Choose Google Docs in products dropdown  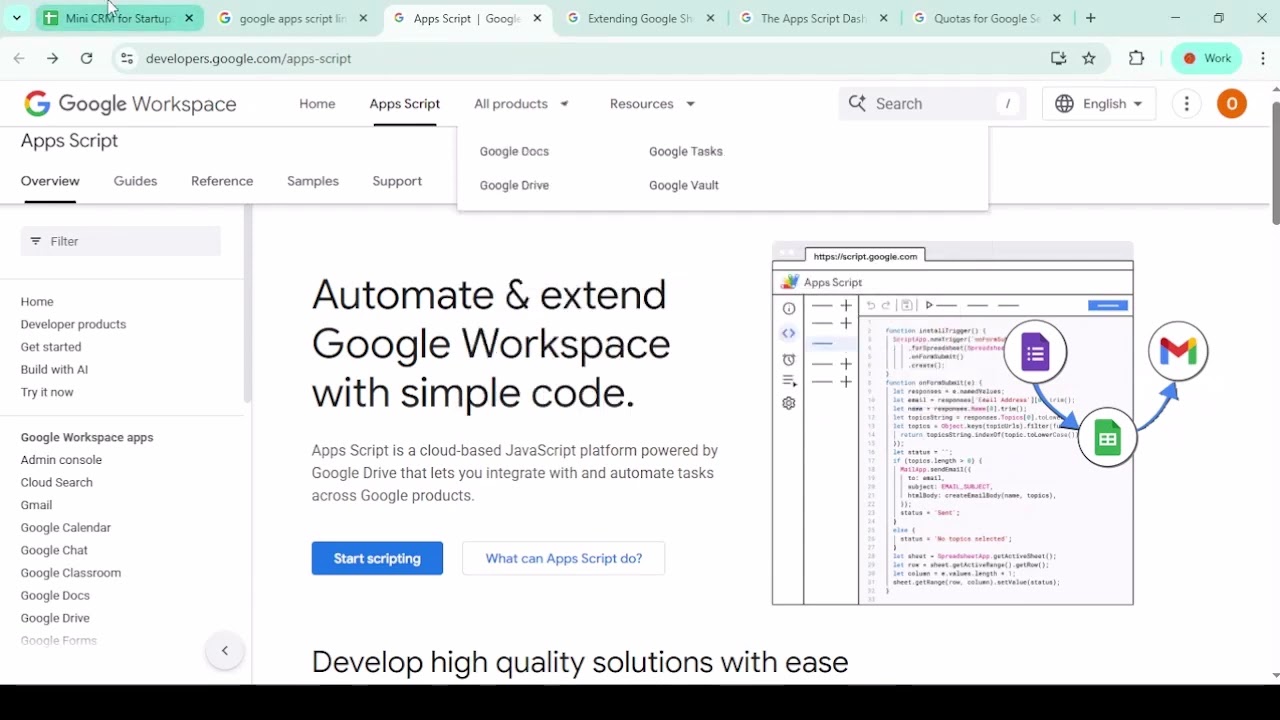[514, 151]
